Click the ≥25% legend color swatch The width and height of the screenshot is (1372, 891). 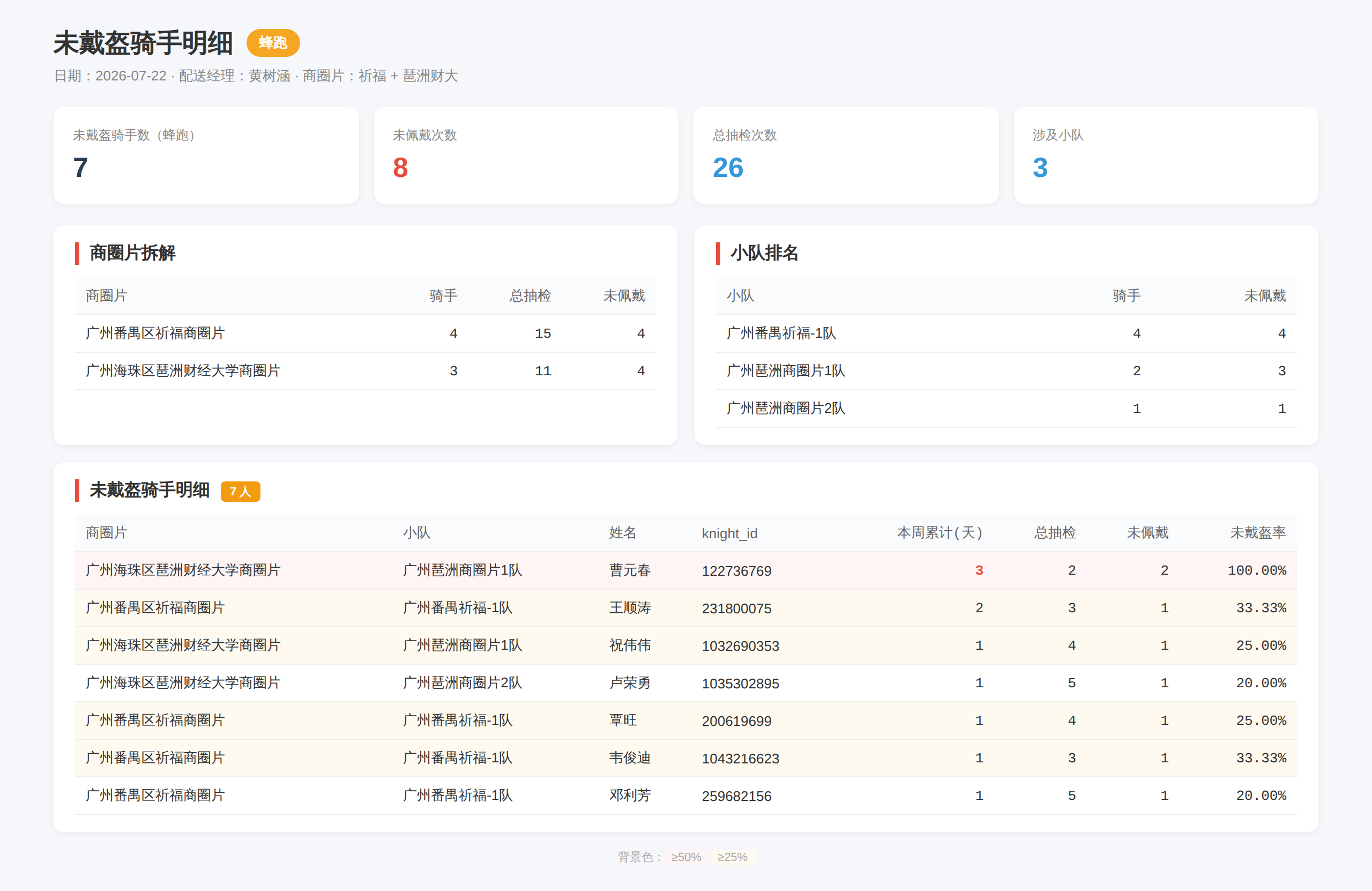click(x=732, y=857)
